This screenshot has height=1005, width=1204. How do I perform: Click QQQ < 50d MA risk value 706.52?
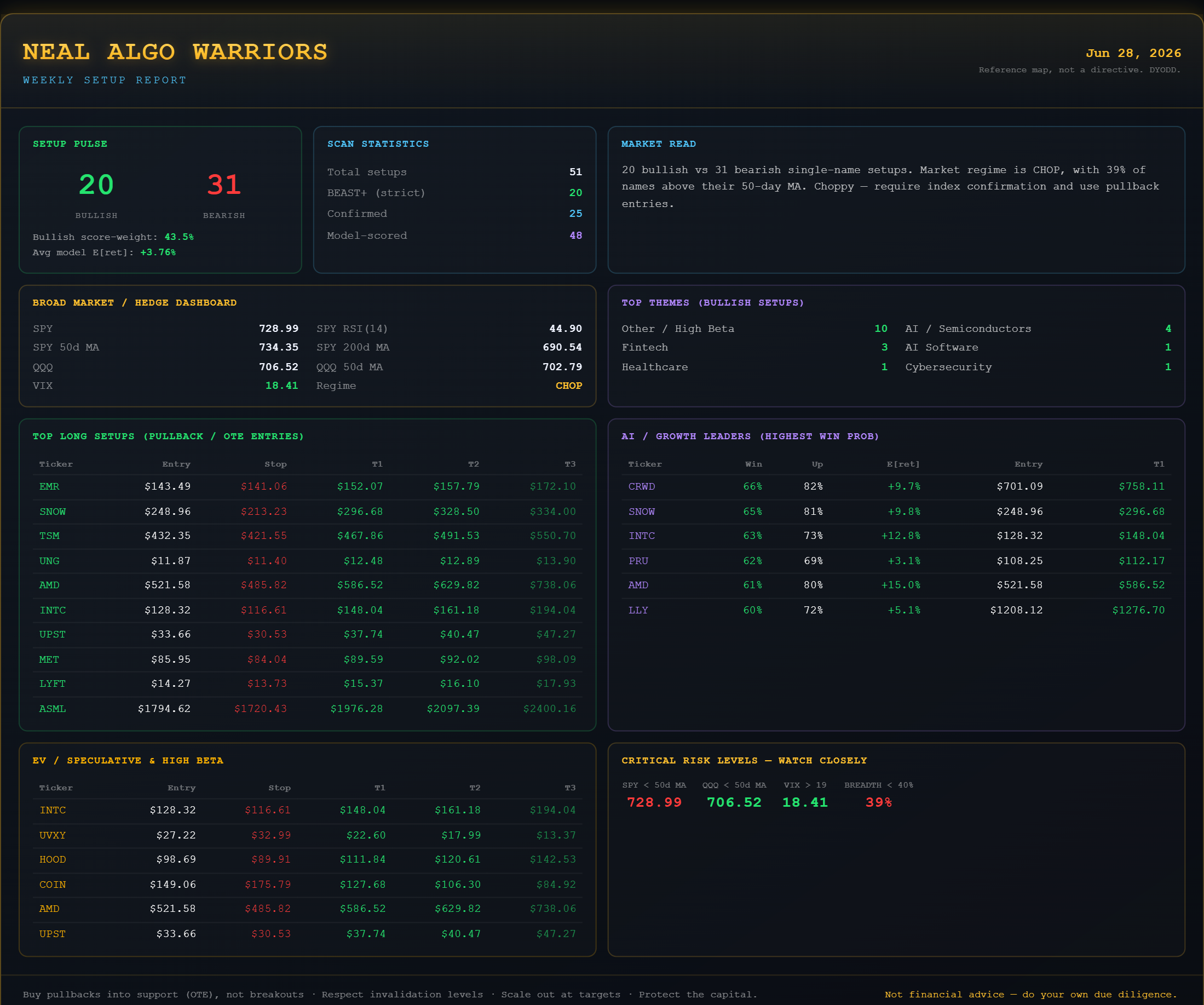(734, 802)
